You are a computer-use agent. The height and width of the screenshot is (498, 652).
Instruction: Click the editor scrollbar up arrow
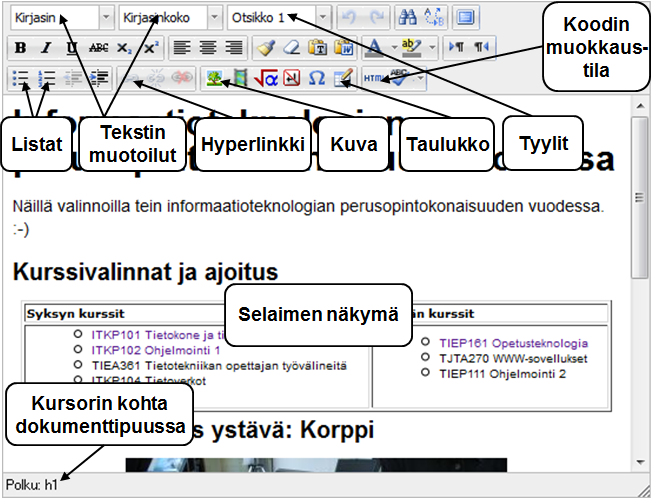(640, 106)
